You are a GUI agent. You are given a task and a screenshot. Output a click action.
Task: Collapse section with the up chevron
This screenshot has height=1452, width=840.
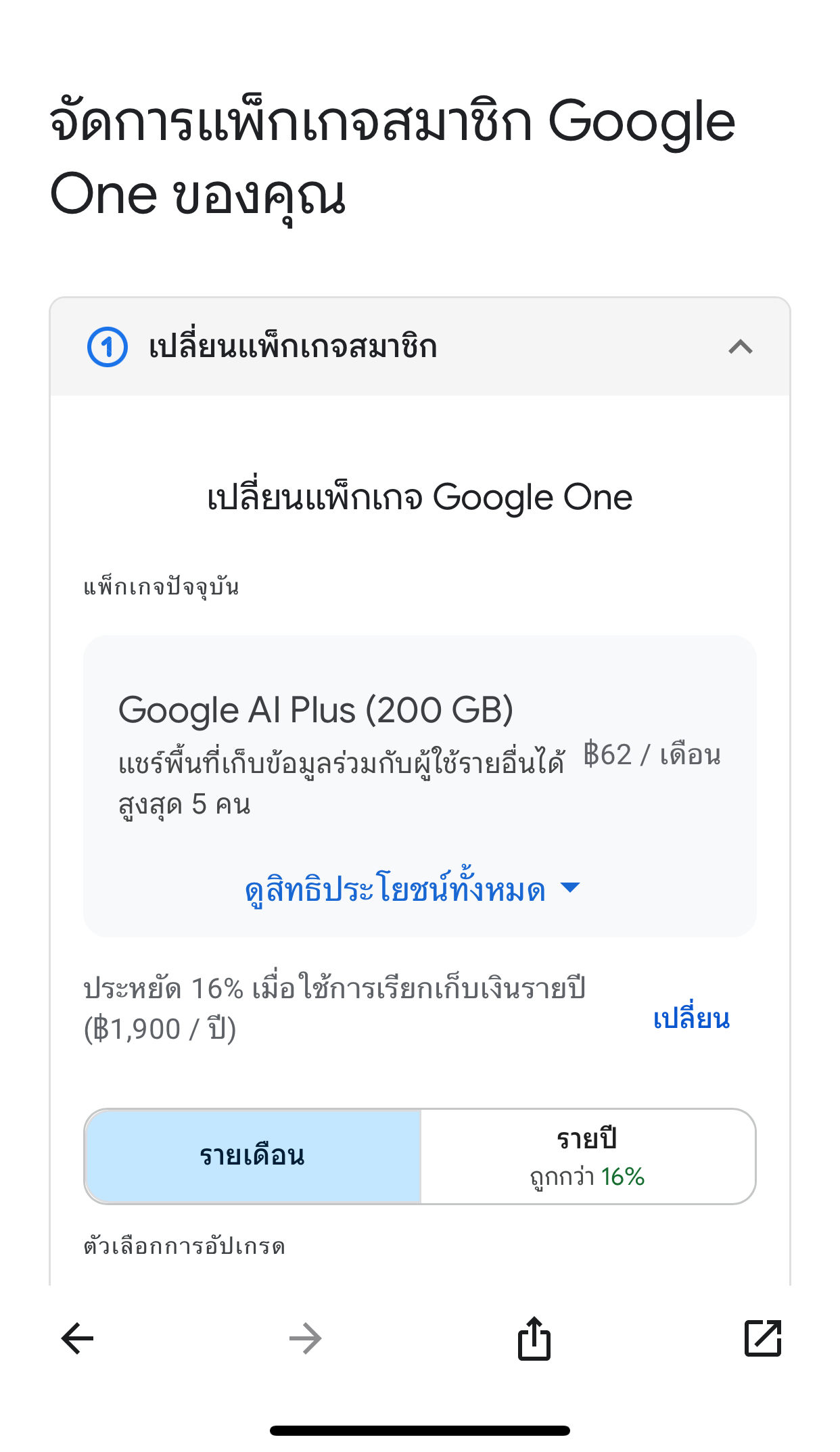[x=741, y=347]
